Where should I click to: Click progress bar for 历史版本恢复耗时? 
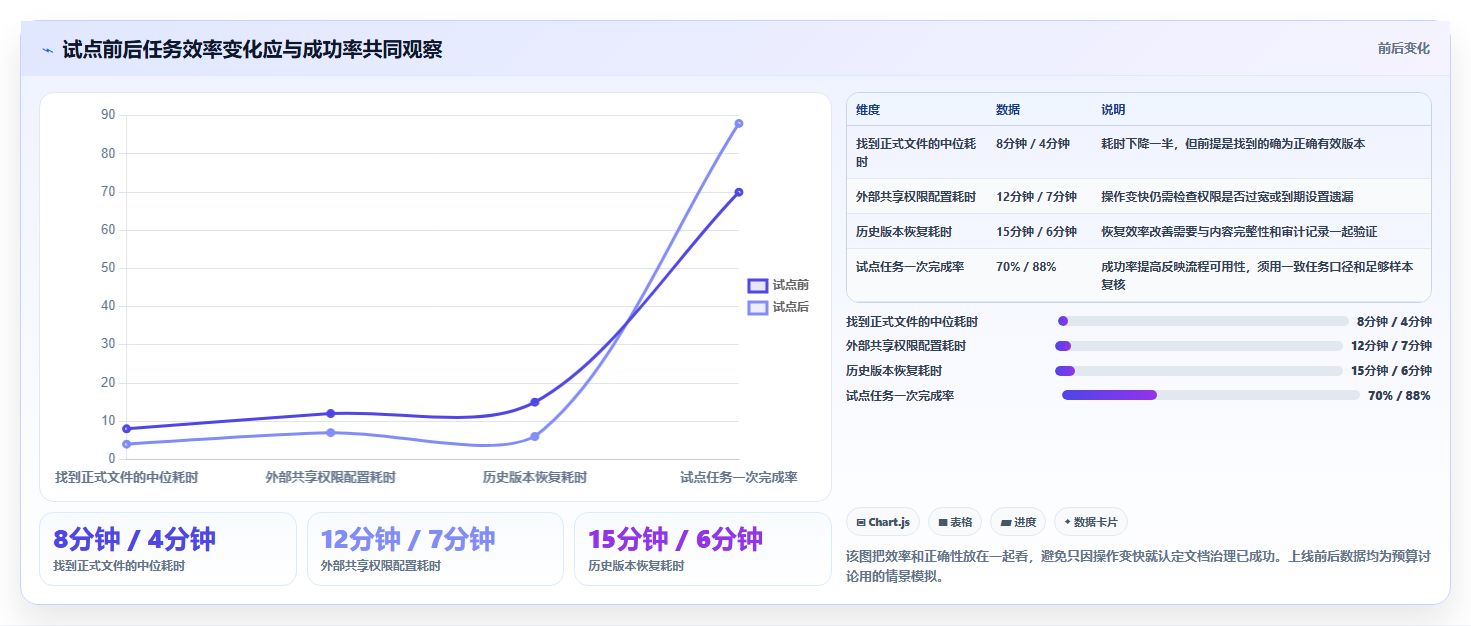tap(1198, 371)
